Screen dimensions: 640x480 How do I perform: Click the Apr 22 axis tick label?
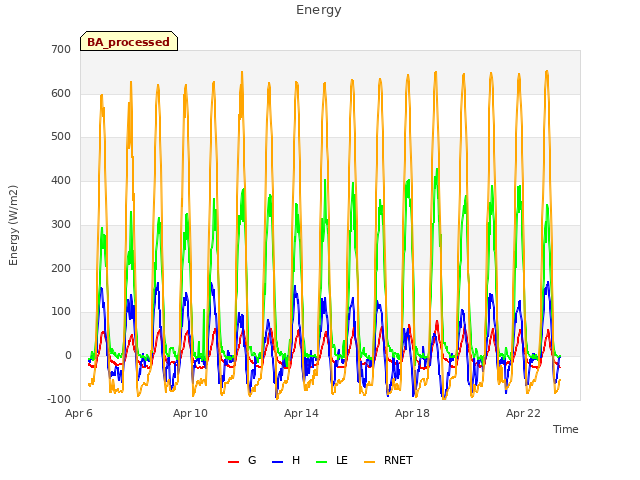pos(523,413)
